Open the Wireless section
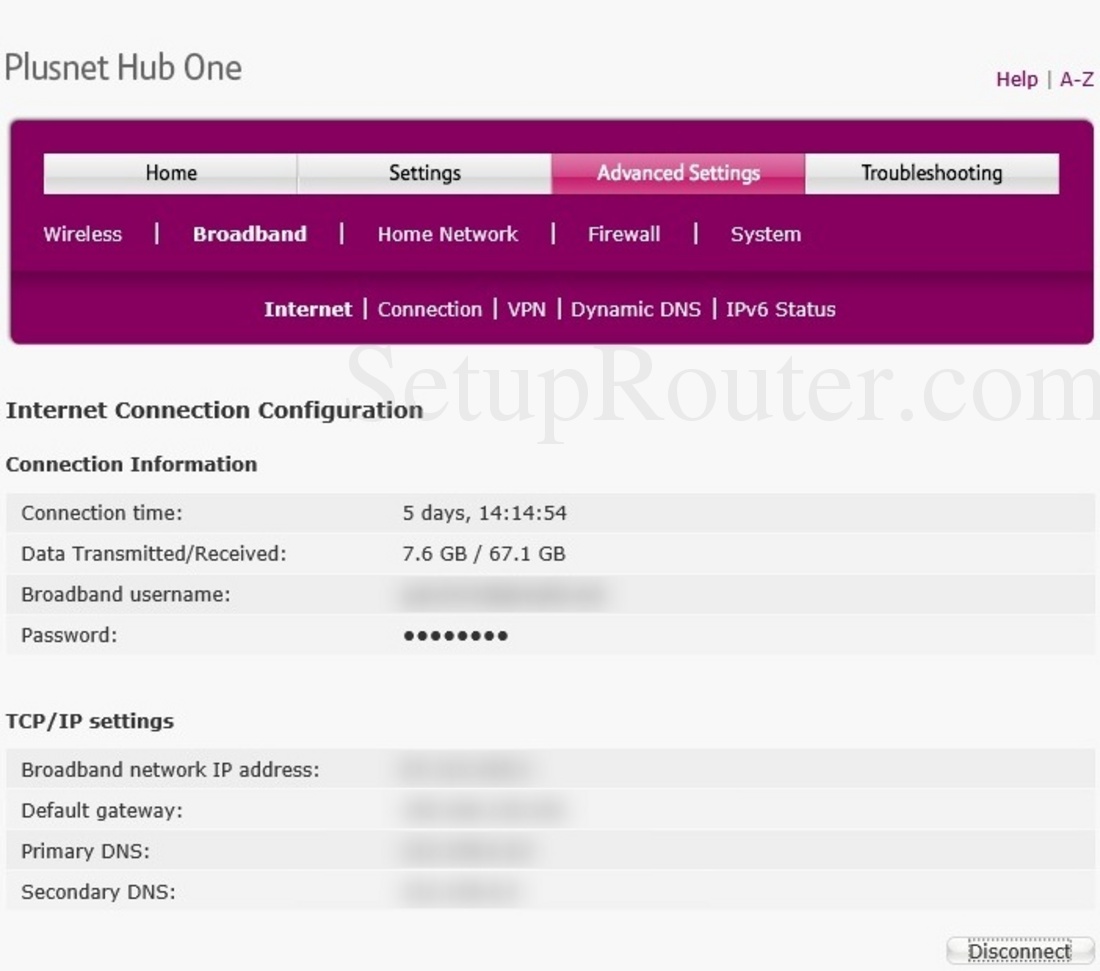1100x971 pixels. click(x=82, y=234)
